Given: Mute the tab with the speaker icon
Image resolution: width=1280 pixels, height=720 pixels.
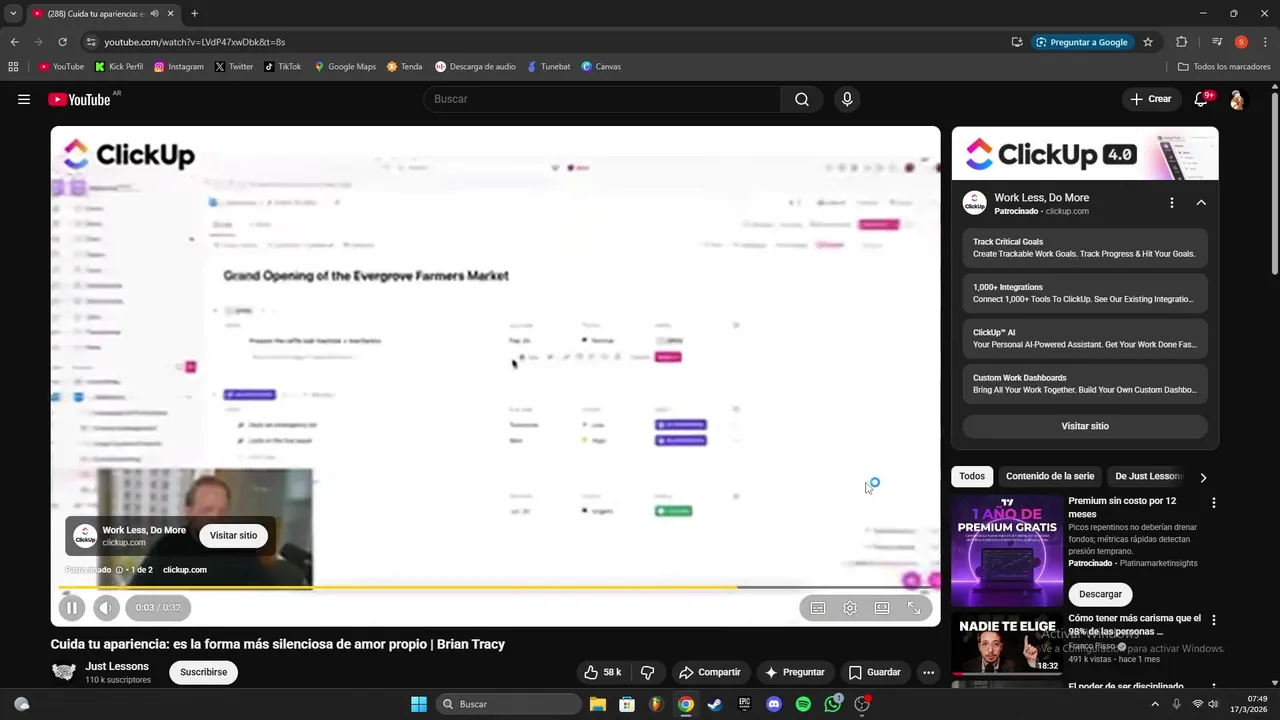Looking at the screenshot, I should [154, 14].
